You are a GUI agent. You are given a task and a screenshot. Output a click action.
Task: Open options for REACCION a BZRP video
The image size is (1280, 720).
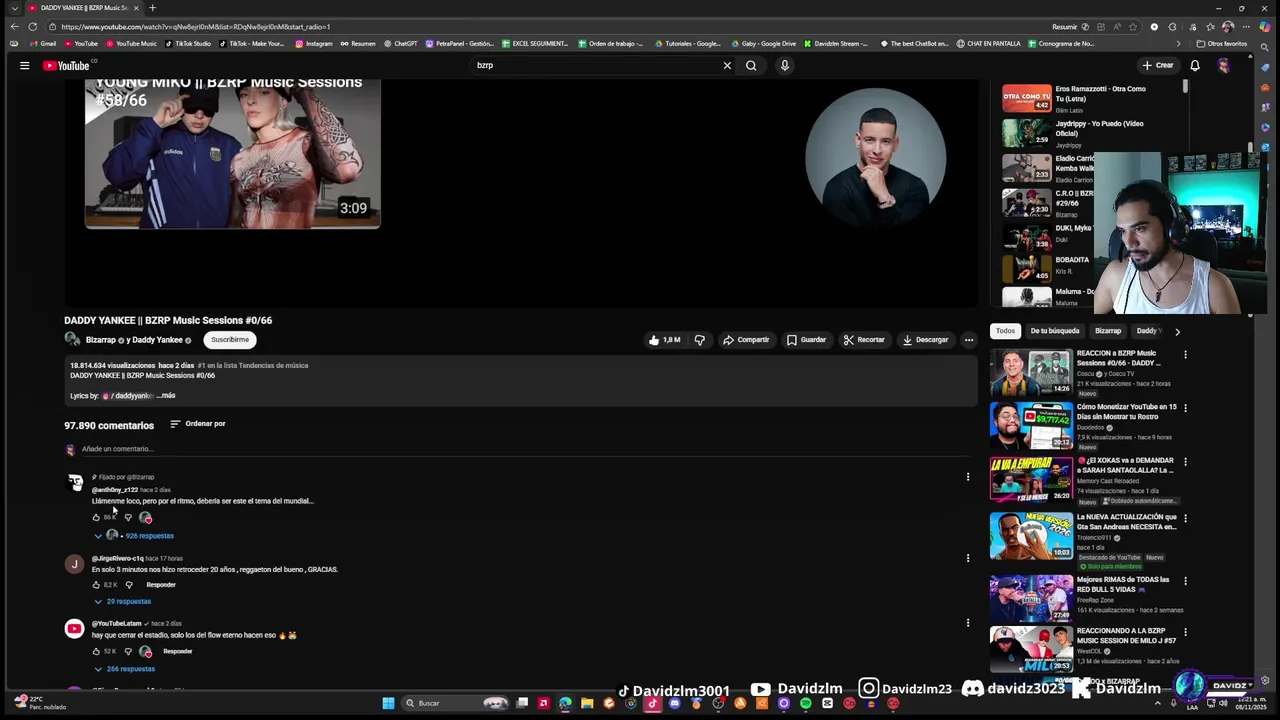[x=1186, y=355]
